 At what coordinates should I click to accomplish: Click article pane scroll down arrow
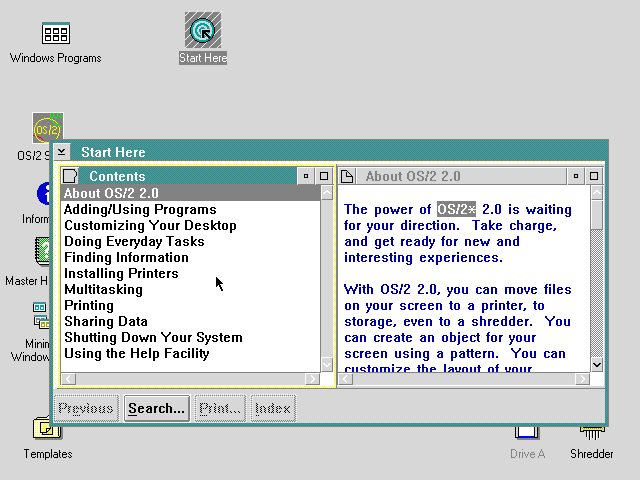pyautogui.click(x=597, y=364)
